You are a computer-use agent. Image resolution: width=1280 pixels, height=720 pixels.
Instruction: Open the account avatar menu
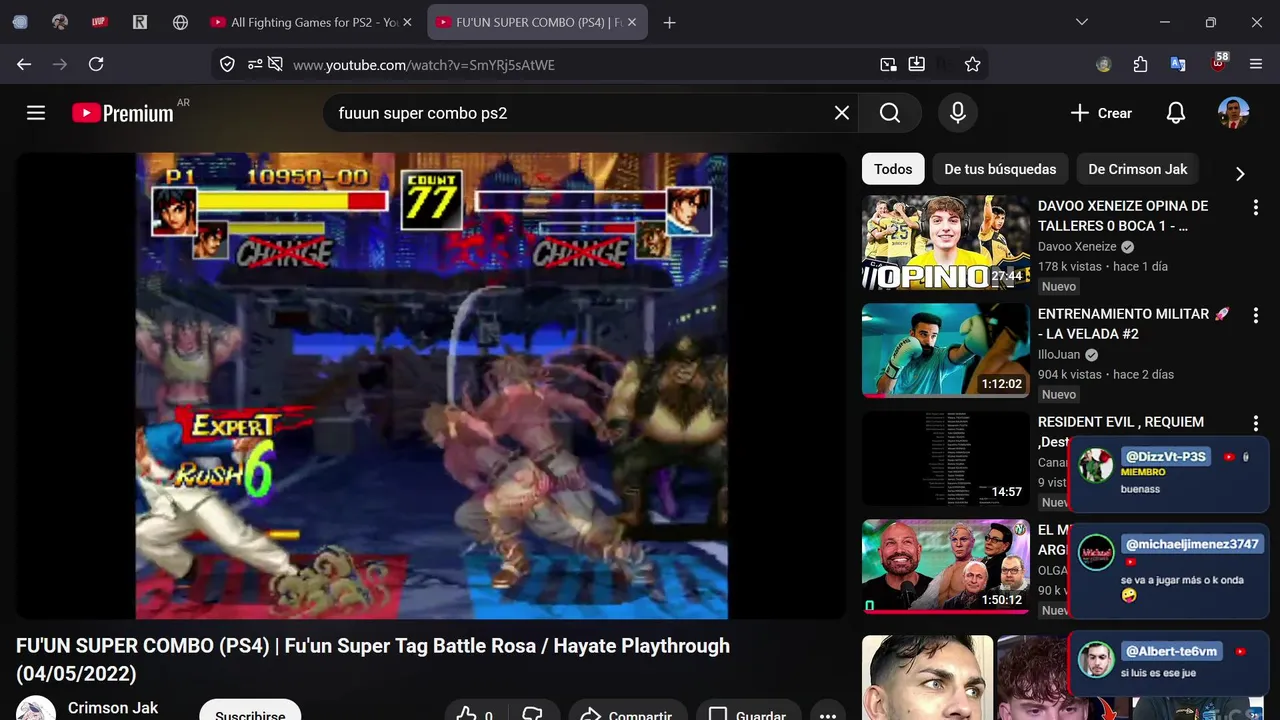[x=1233, y=113]
